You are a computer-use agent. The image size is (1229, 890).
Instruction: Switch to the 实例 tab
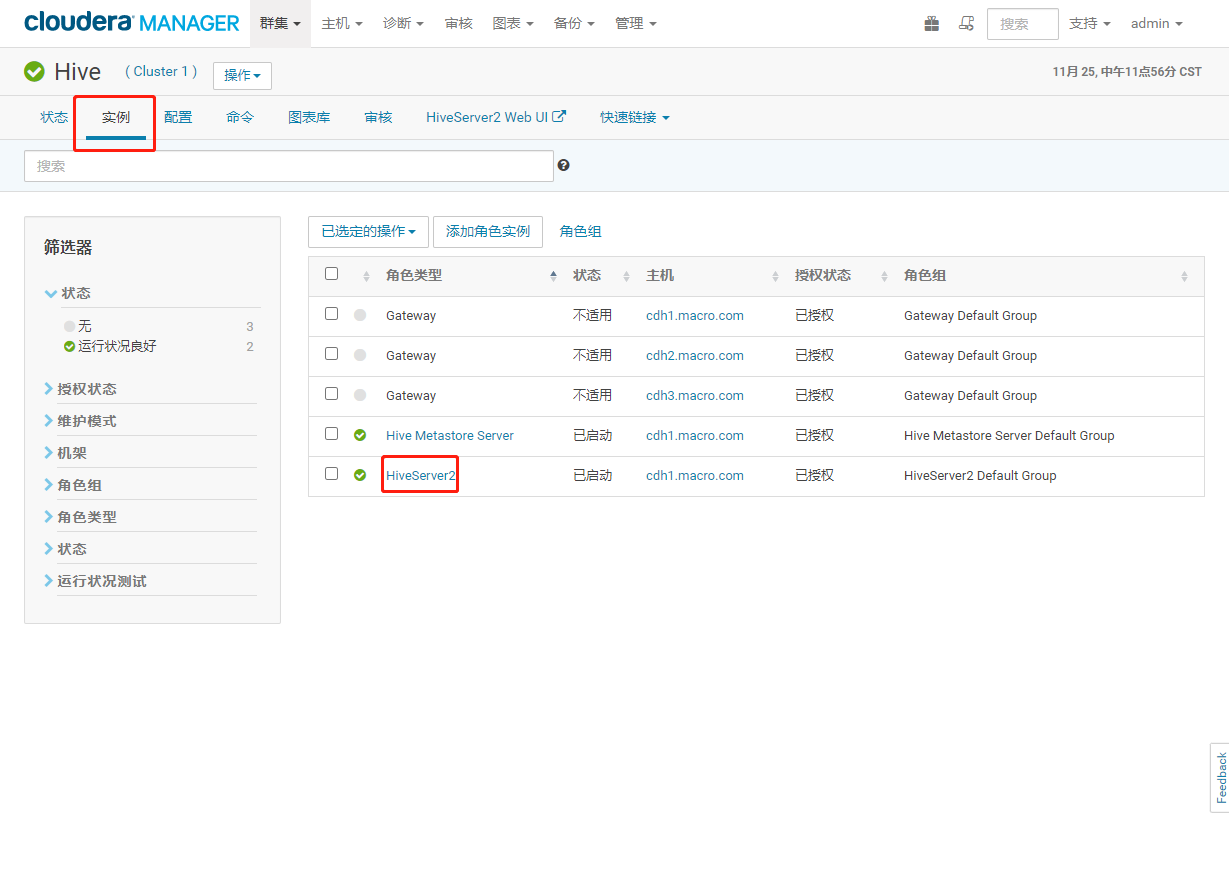coord(116,117)
